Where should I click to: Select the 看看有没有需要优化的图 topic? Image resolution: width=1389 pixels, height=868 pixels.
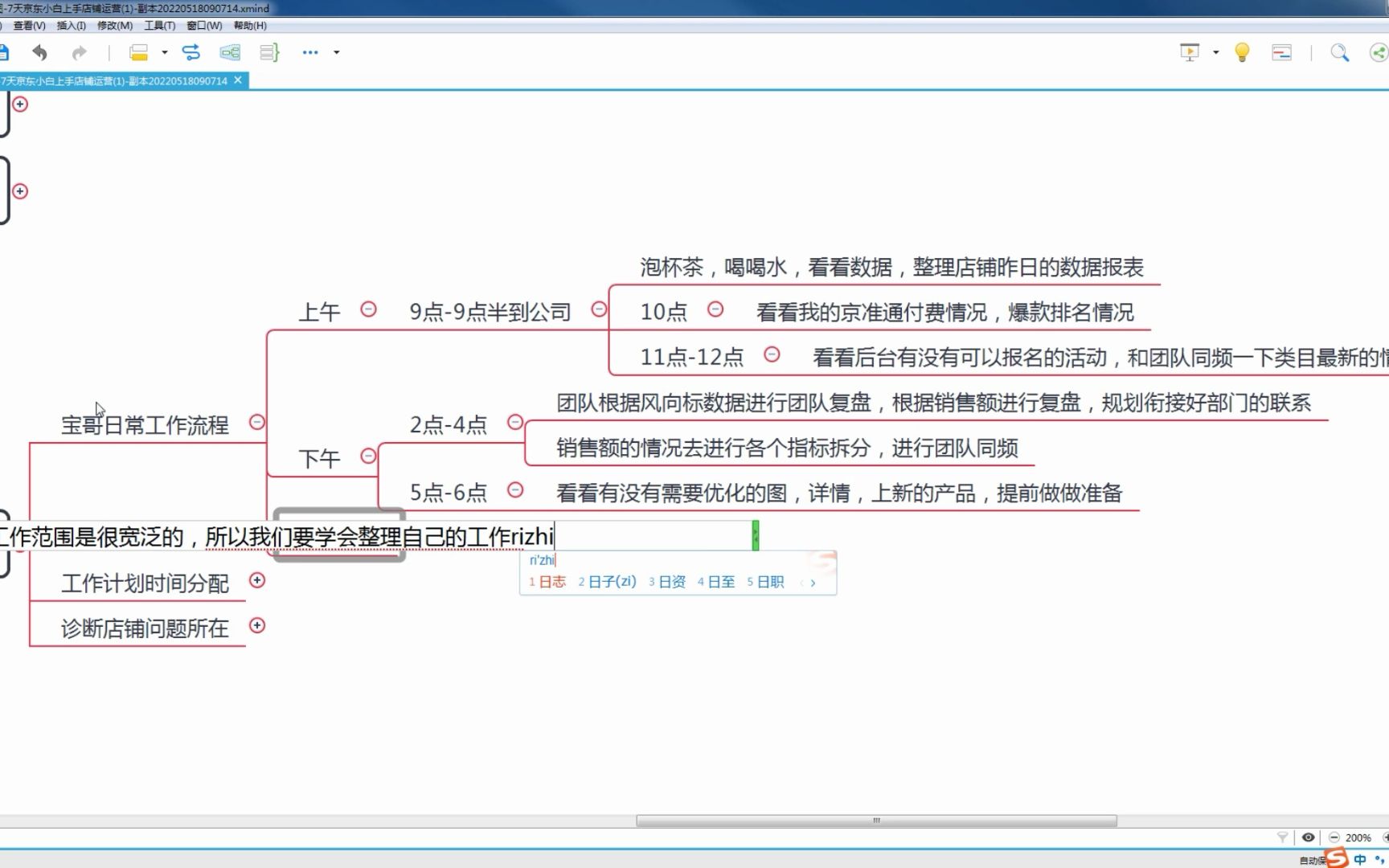pos(839,493)
